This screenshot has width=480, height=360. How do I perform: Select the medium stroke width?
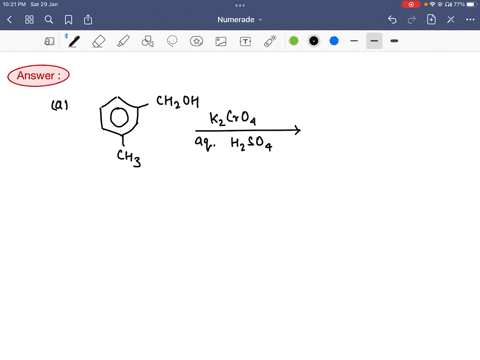tap(374, 41)
